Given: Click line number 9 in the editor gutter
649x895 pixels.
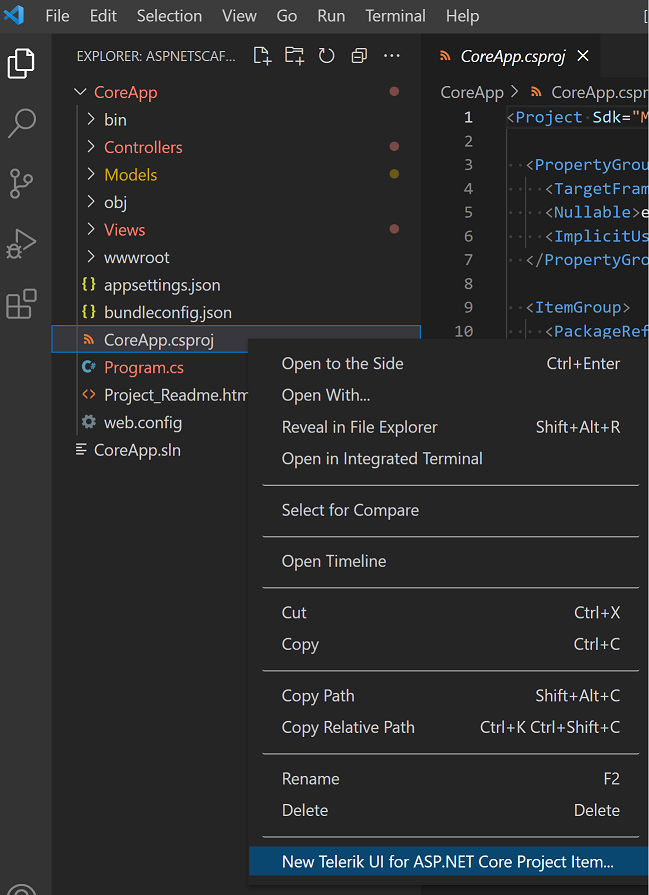Looking at the screenshot, I should coord(468,307).
